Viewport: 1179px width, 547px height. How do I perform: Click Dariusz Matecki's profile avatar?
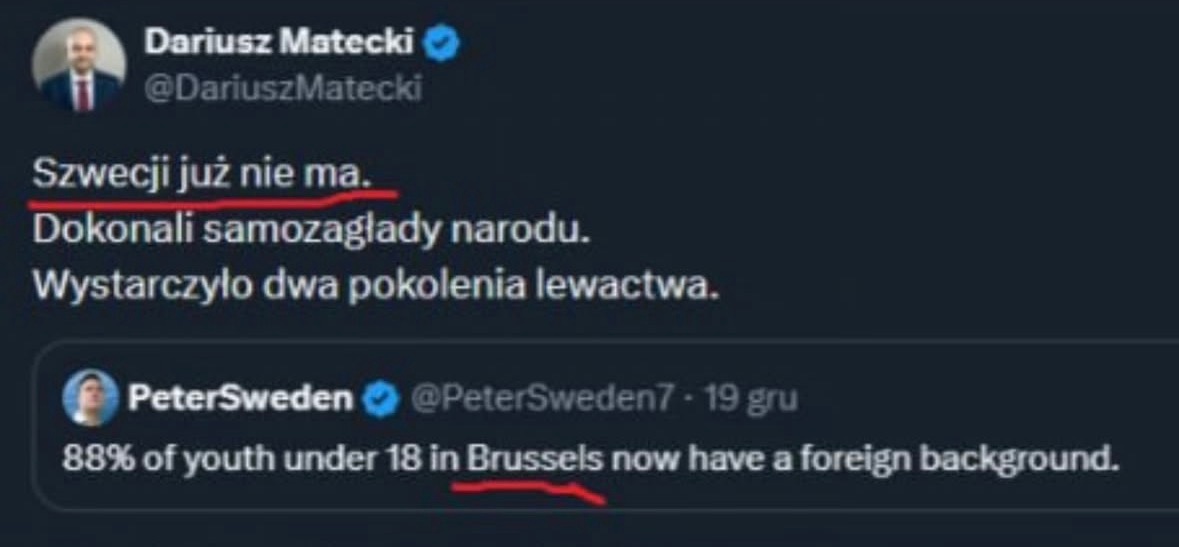point(78,66)
